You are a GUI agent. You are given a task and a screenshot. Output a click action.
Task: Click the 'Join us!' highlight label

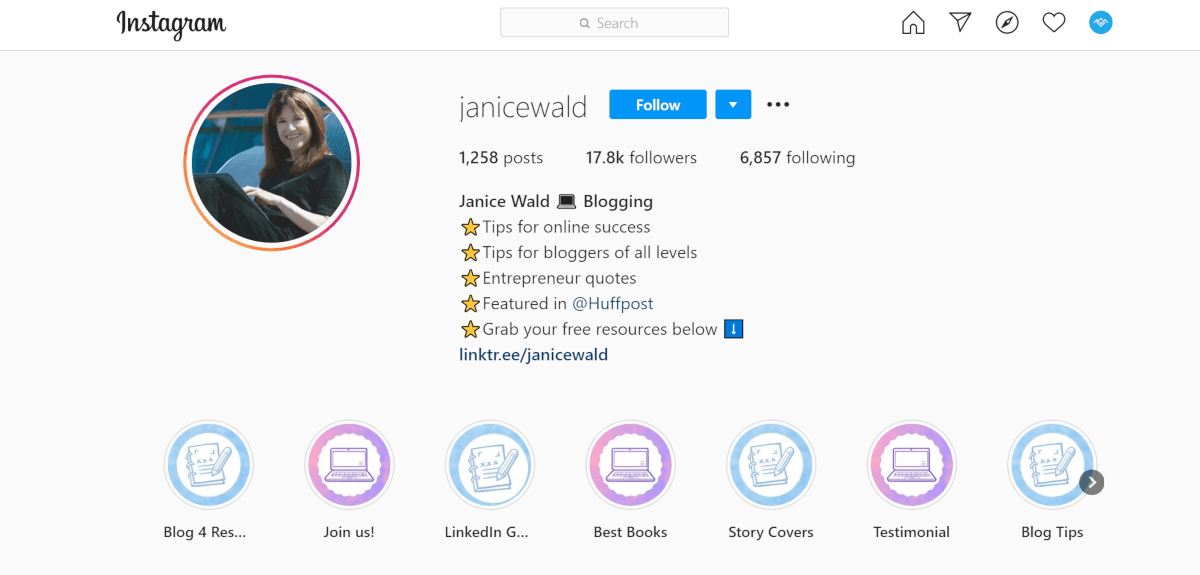(349, 532)
